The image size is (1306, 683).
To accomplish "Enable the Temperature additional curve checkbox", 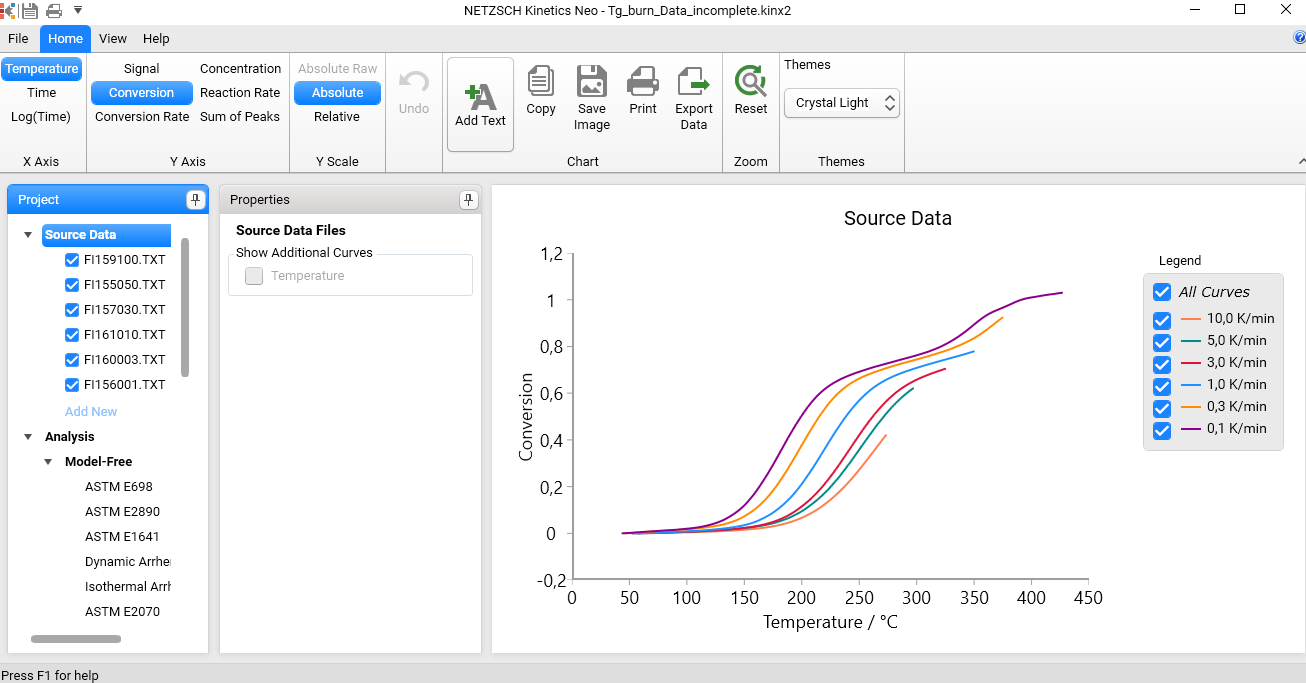I will (x=253, y=276).
